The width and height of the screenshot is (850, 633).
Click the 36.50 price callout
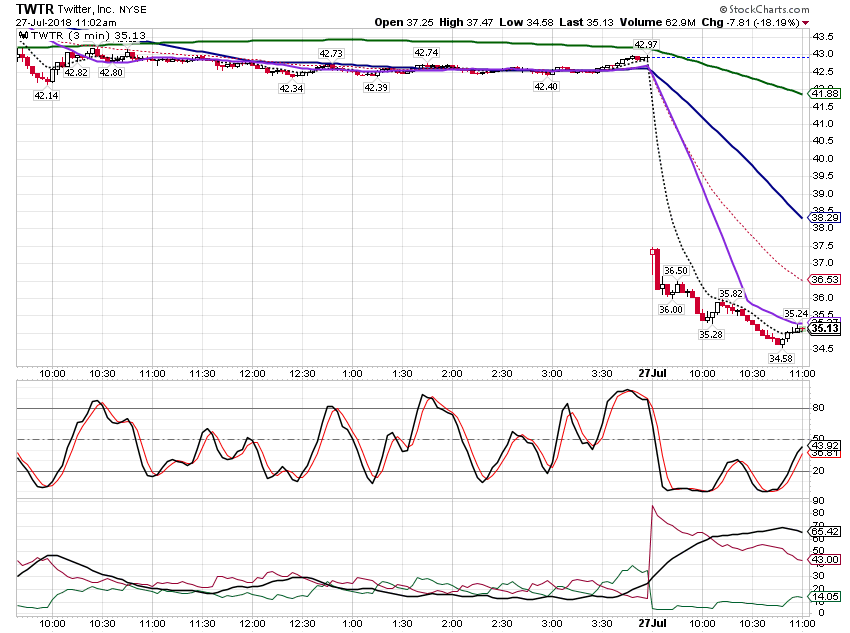(676, 270)
